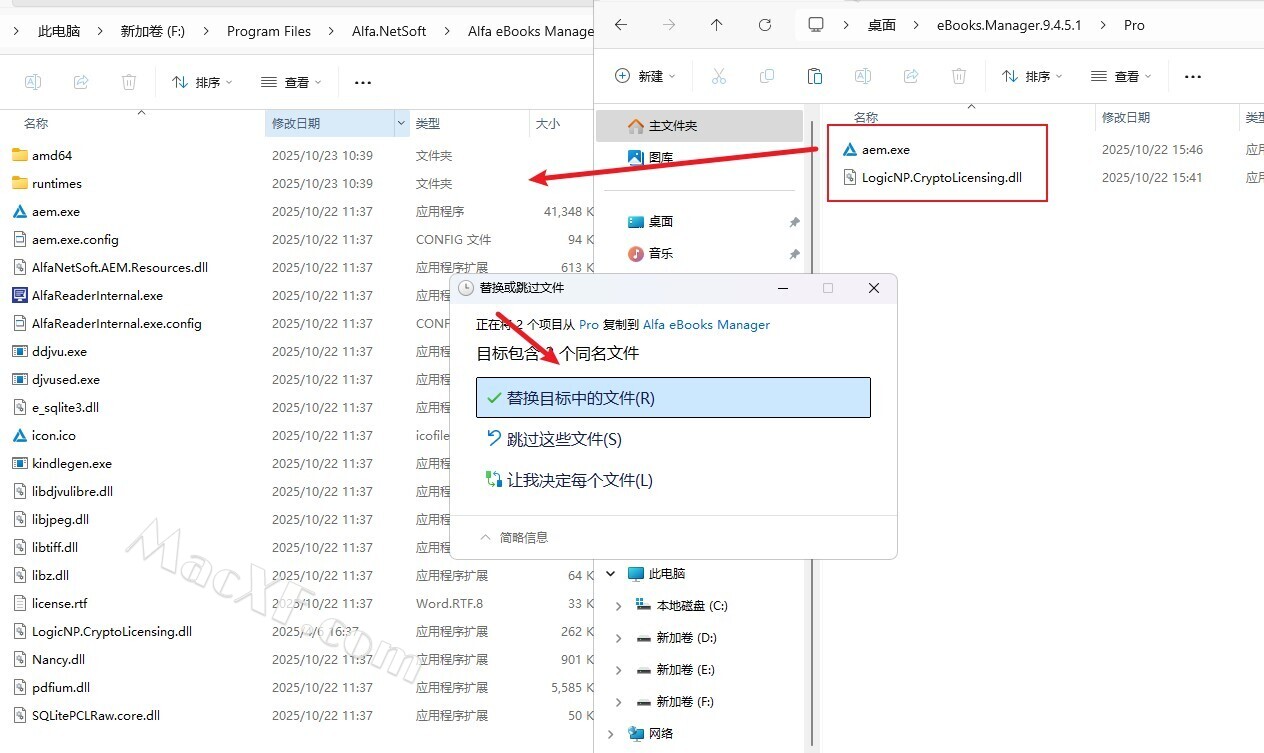Select the aem.exe file in Pro folder
The width and height of the screenshot is (1264, 753).
click(x=885, y=150)
